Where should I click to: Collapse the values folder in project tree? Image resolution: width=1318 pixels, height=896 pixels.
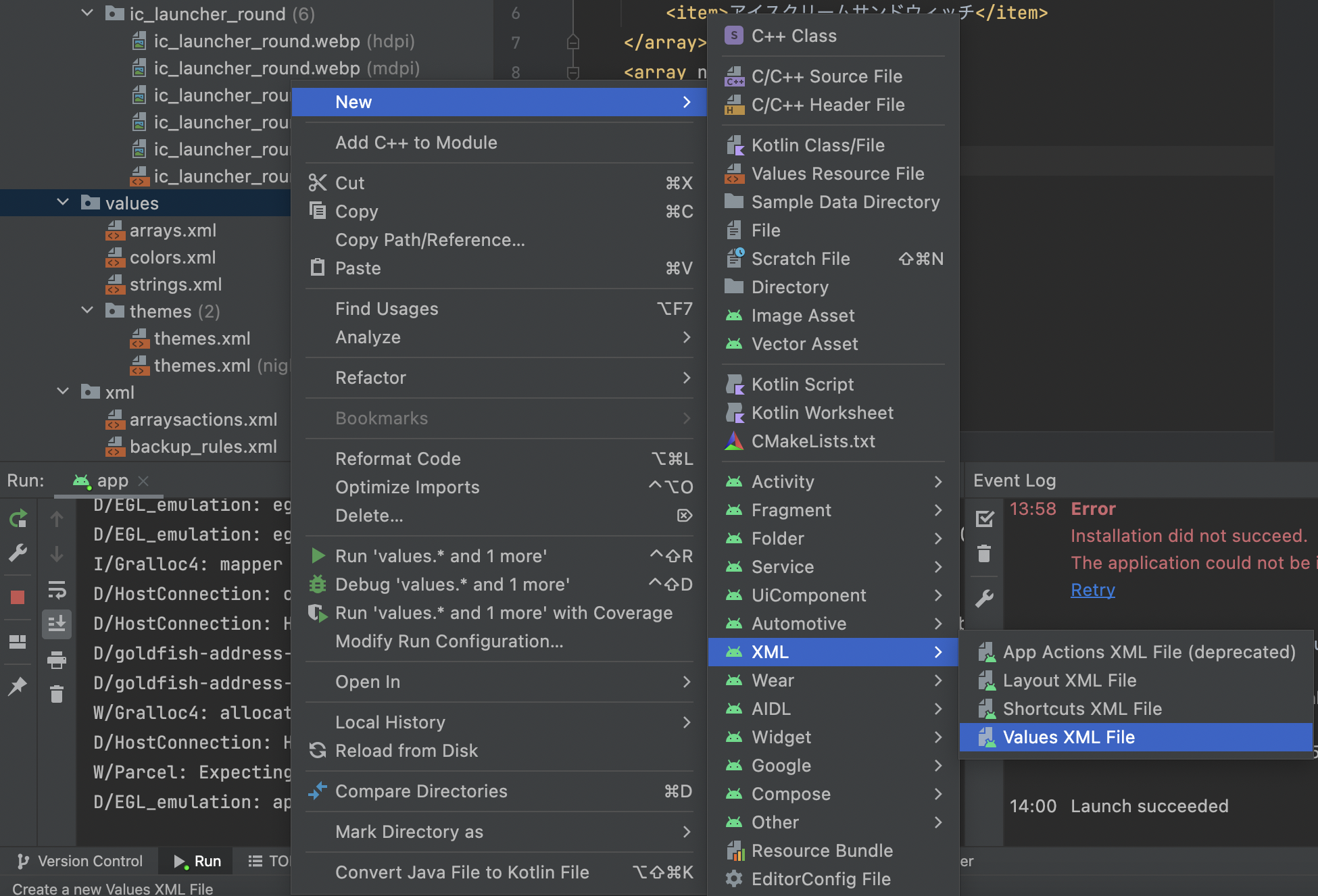click(x=63, y=203)
